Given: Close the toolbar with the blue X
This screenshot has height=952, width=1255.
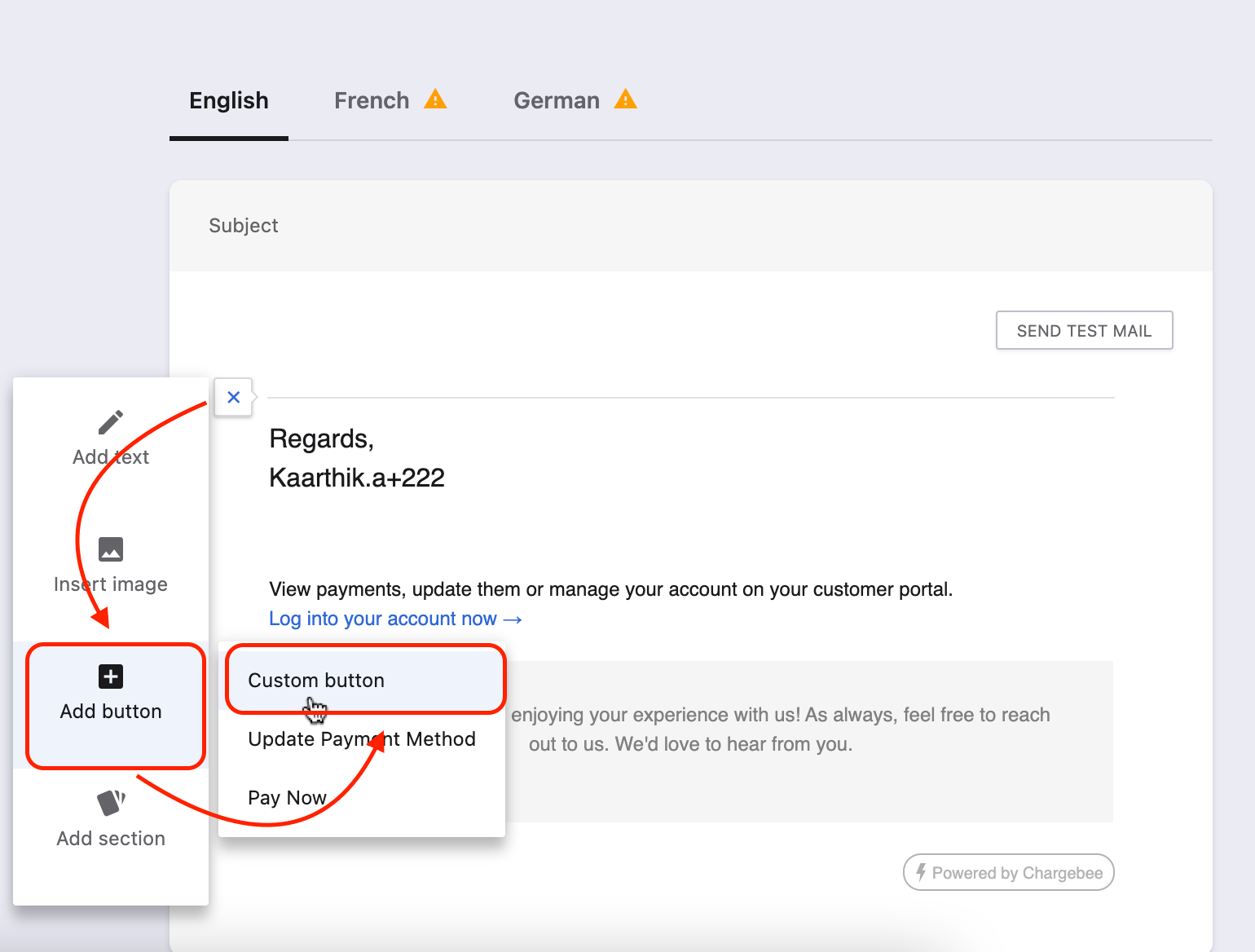Looking at the screenshot, I should (x=234, y=398).
